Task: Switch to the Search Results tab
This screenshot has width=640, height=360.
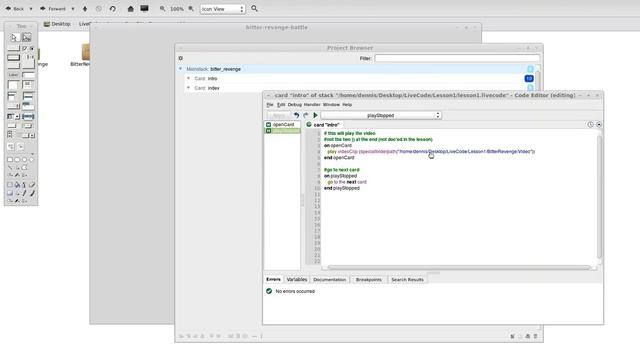Action: tap(407, 280)
